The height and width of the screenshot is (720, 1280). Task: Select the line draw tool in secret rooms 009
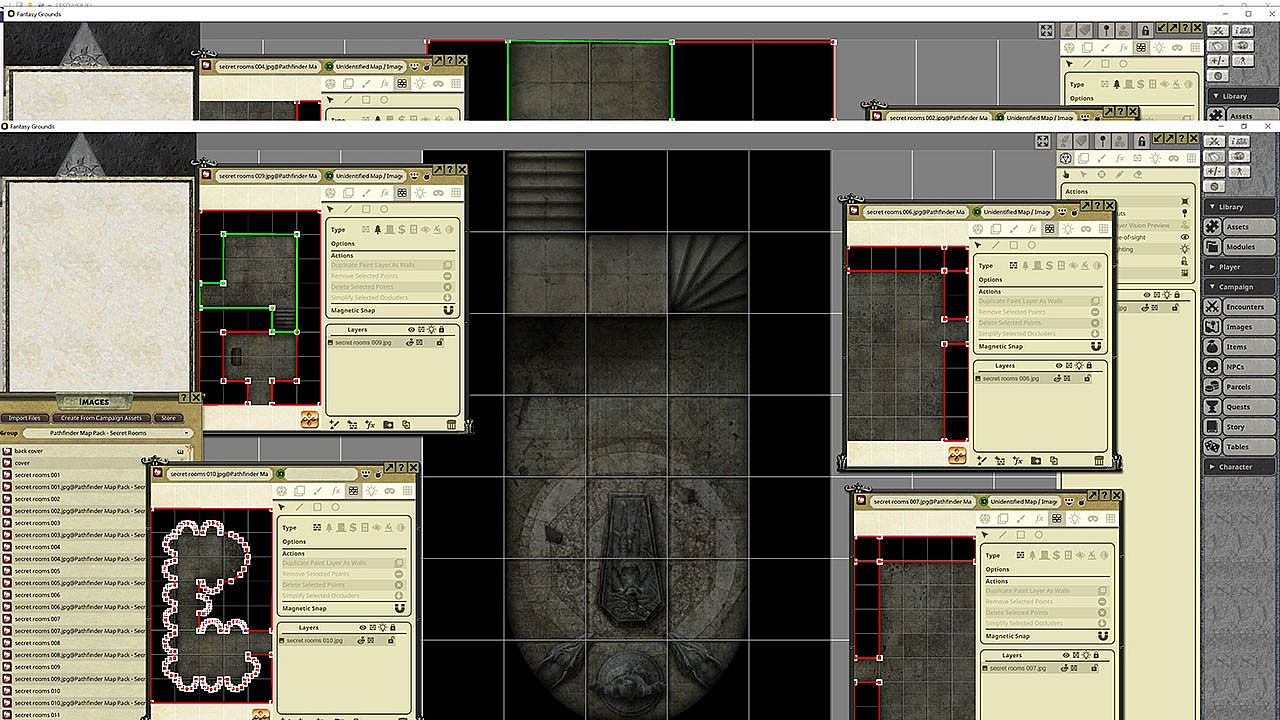click(x=348, y=210)
